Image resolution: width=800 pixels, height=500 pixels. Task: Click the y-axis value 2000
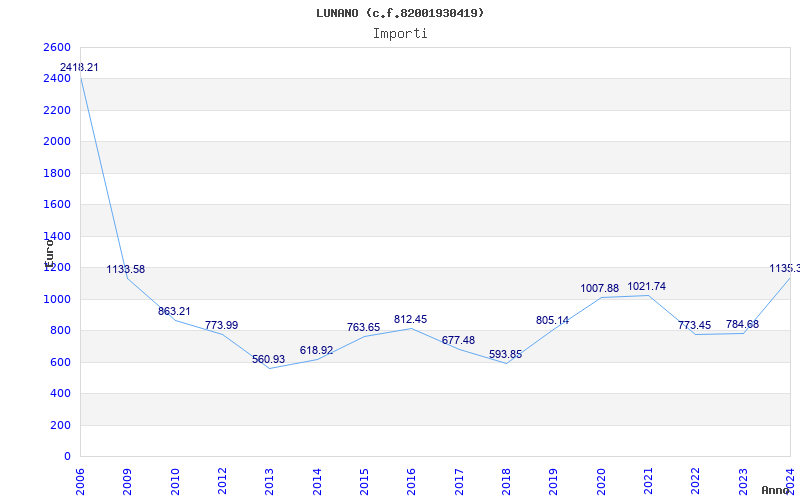[57, 141]
